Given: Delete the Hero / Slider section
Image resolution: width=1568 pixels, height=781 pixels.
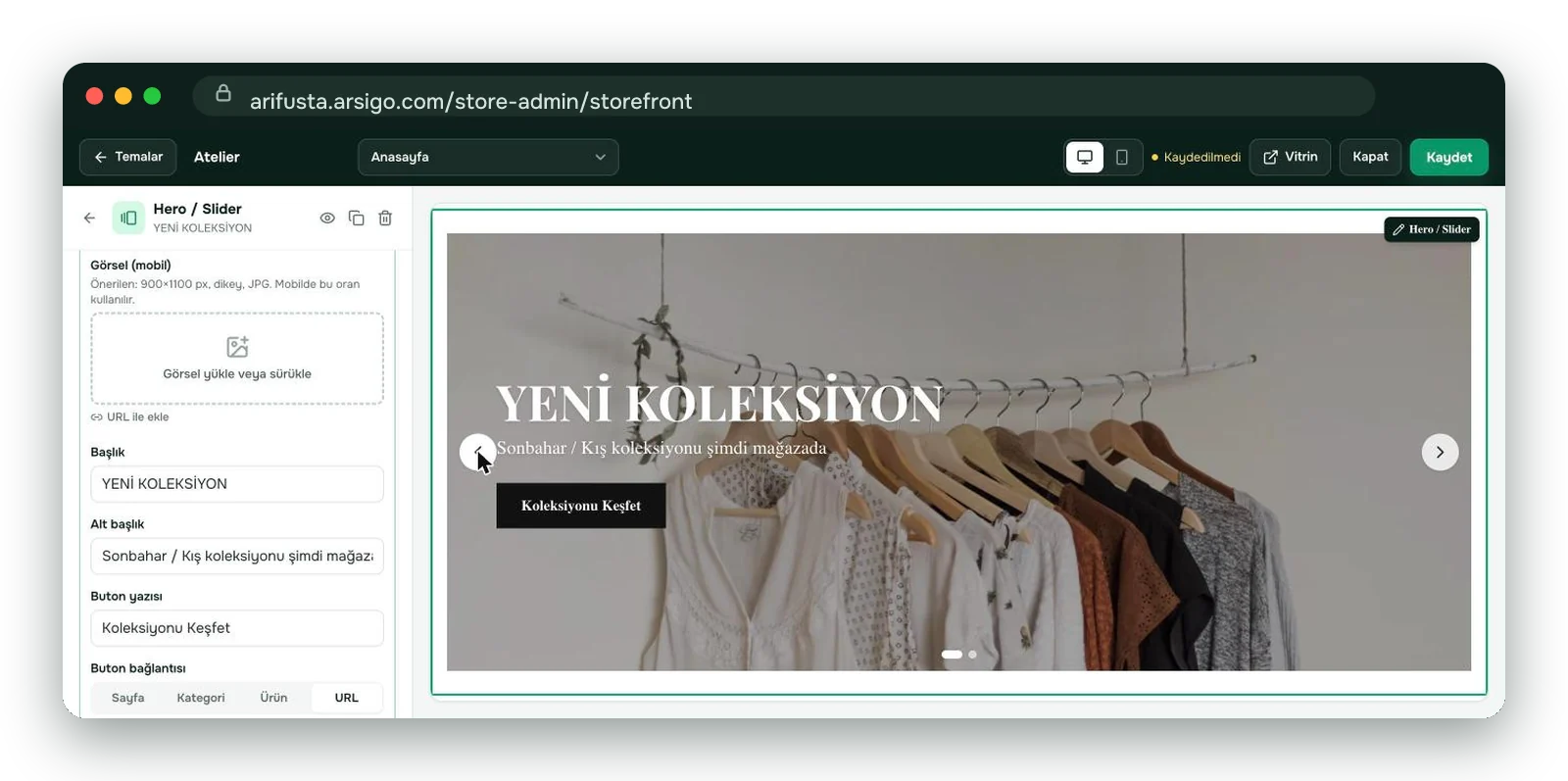Looking at the screenshot, I should click(x=385, y=218).
